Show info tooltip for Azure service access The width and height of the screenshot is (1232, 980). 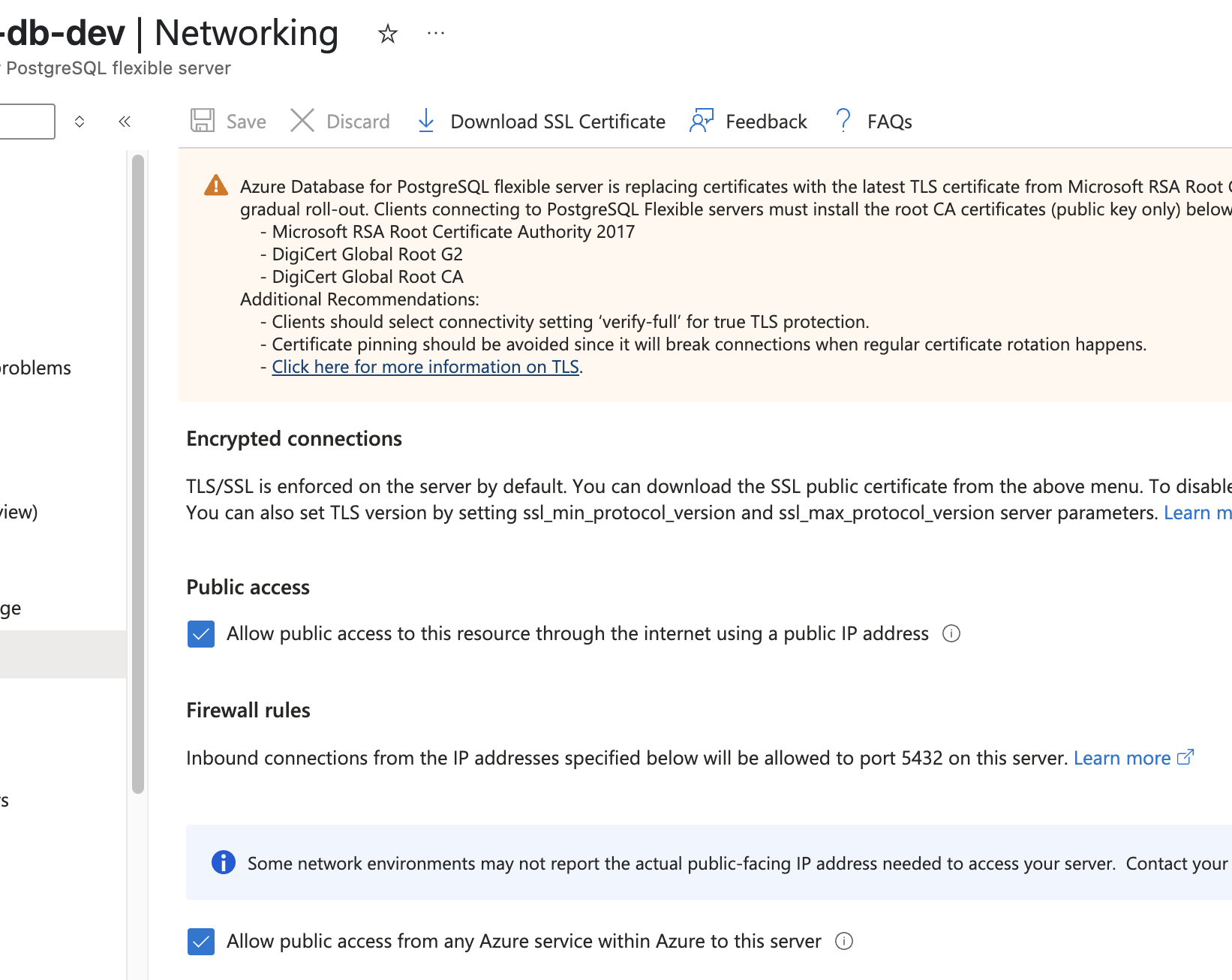tap(844, 942)
